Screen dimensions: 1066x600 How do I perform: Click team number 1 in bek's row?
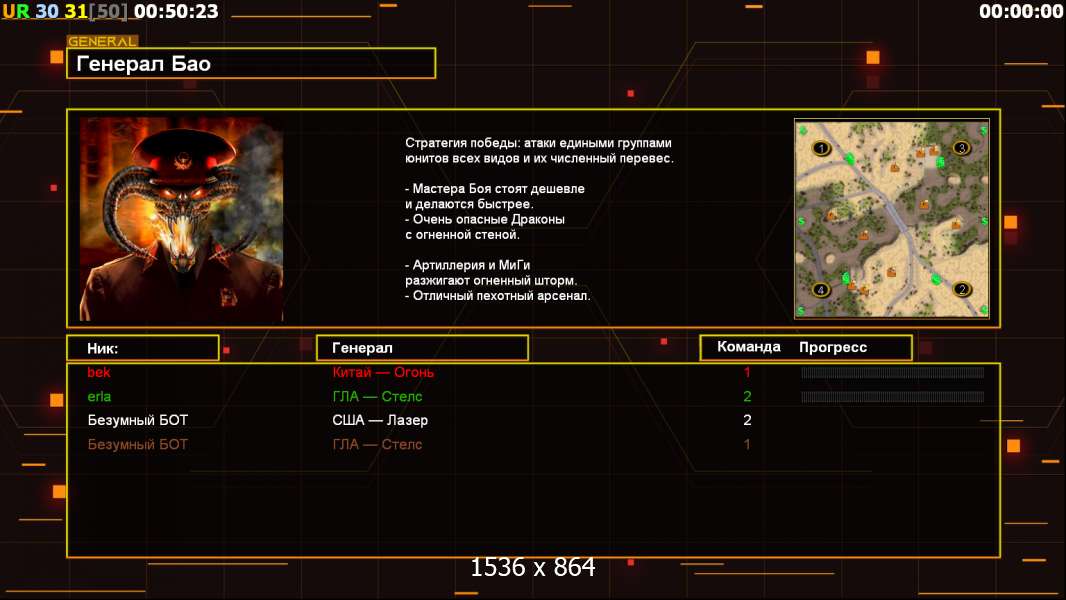[747, 372]
